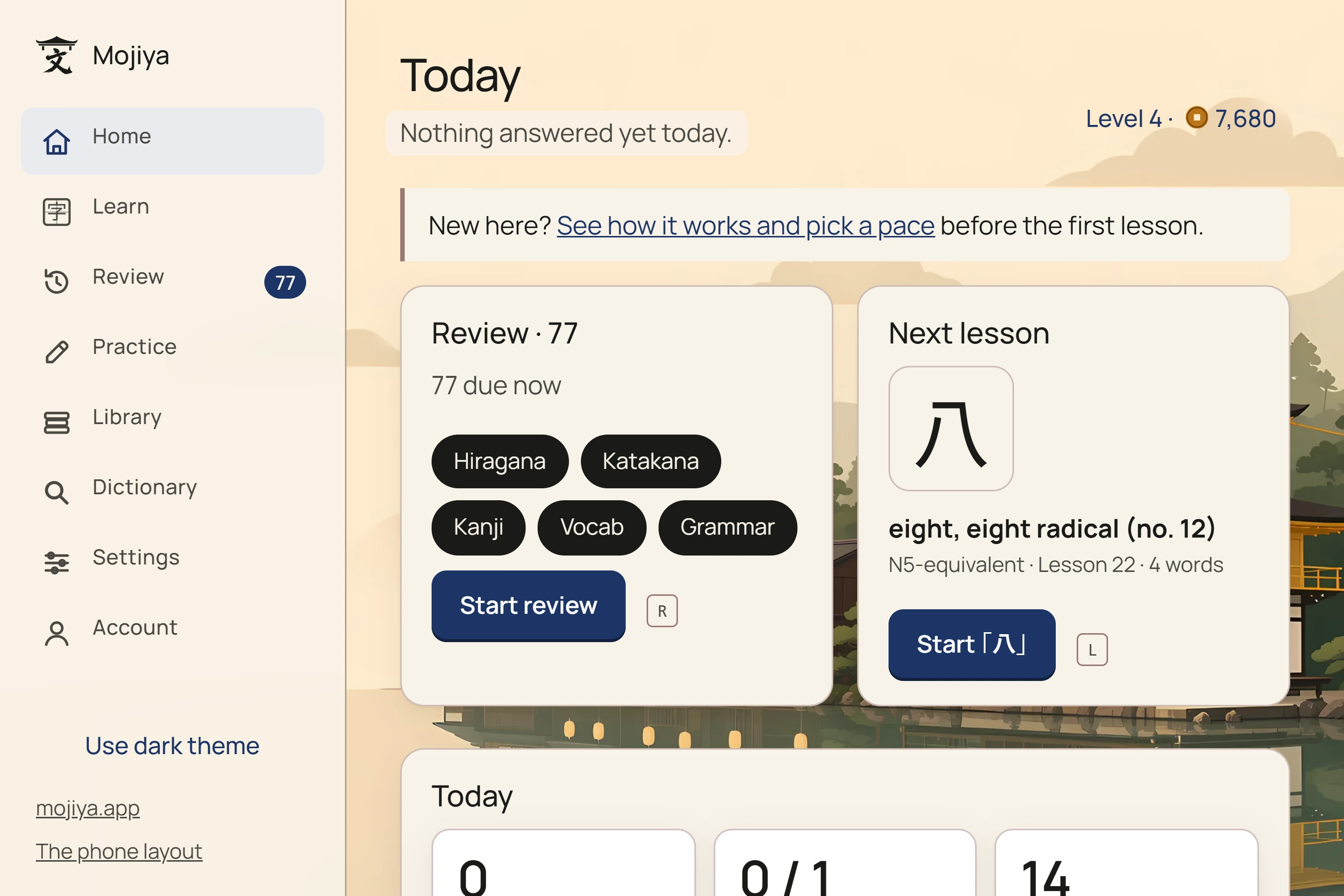Click the Review clock-arrow icon

[x=57, y=282]
